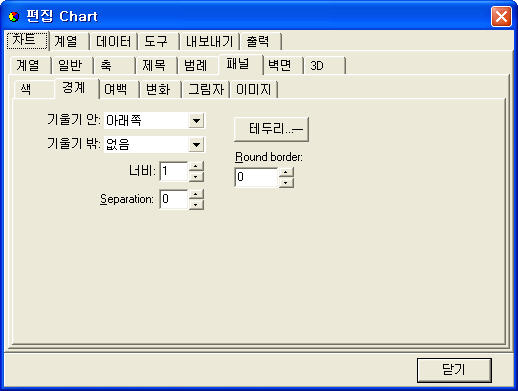The width and height of the screenshot is (518, 391).
Task: Select the 일반 tab
Action: coord(72,65)
